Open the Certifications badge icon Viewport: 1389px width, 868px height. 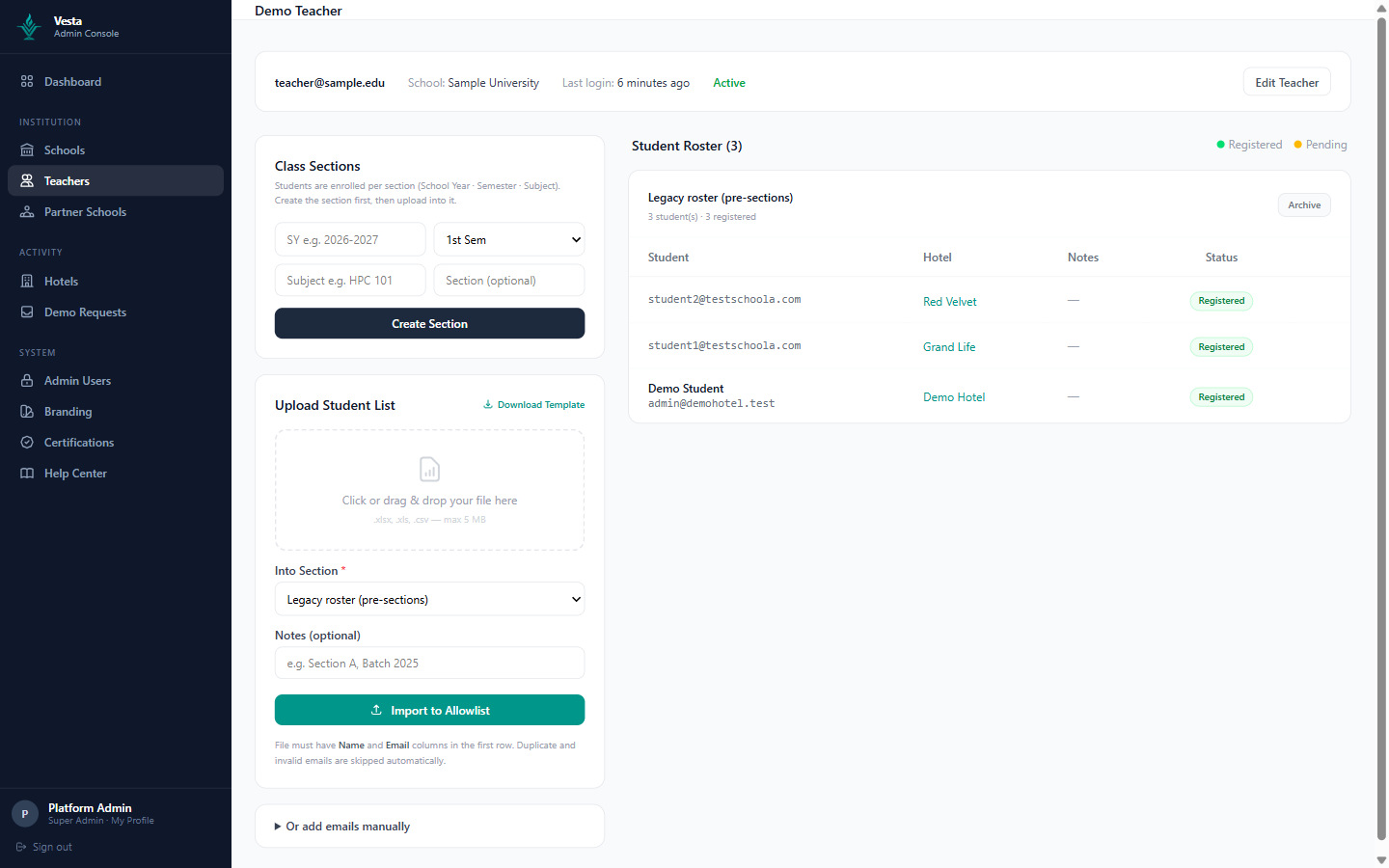27,443
